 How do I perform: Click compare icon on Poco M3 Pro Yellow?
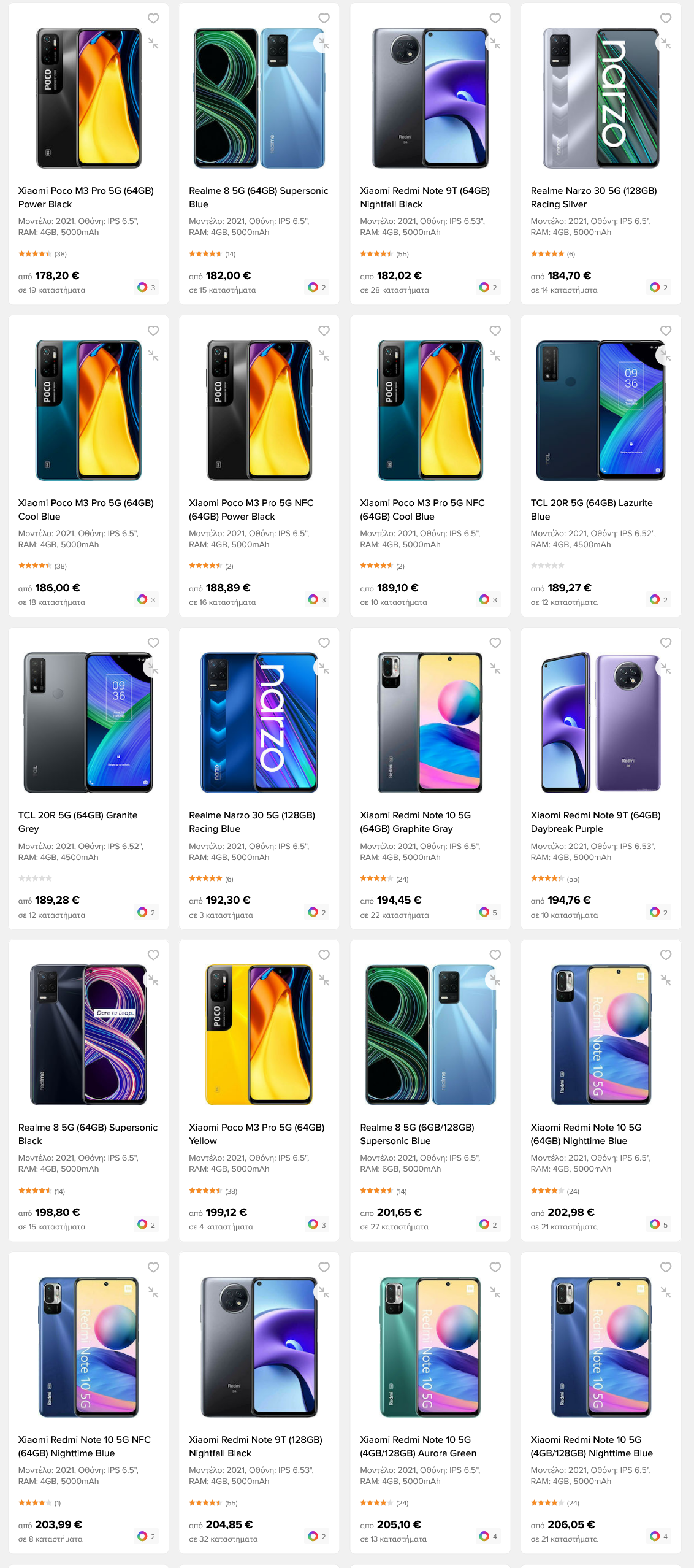[324, 980]
